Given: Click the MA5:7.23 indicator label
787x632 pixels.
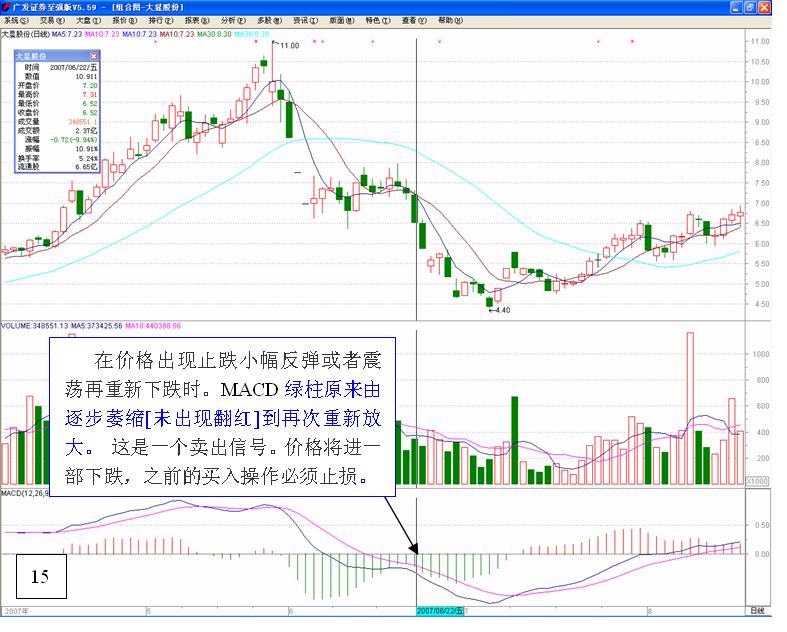Looking at the screenshot, I should click(x=67, y=34).
